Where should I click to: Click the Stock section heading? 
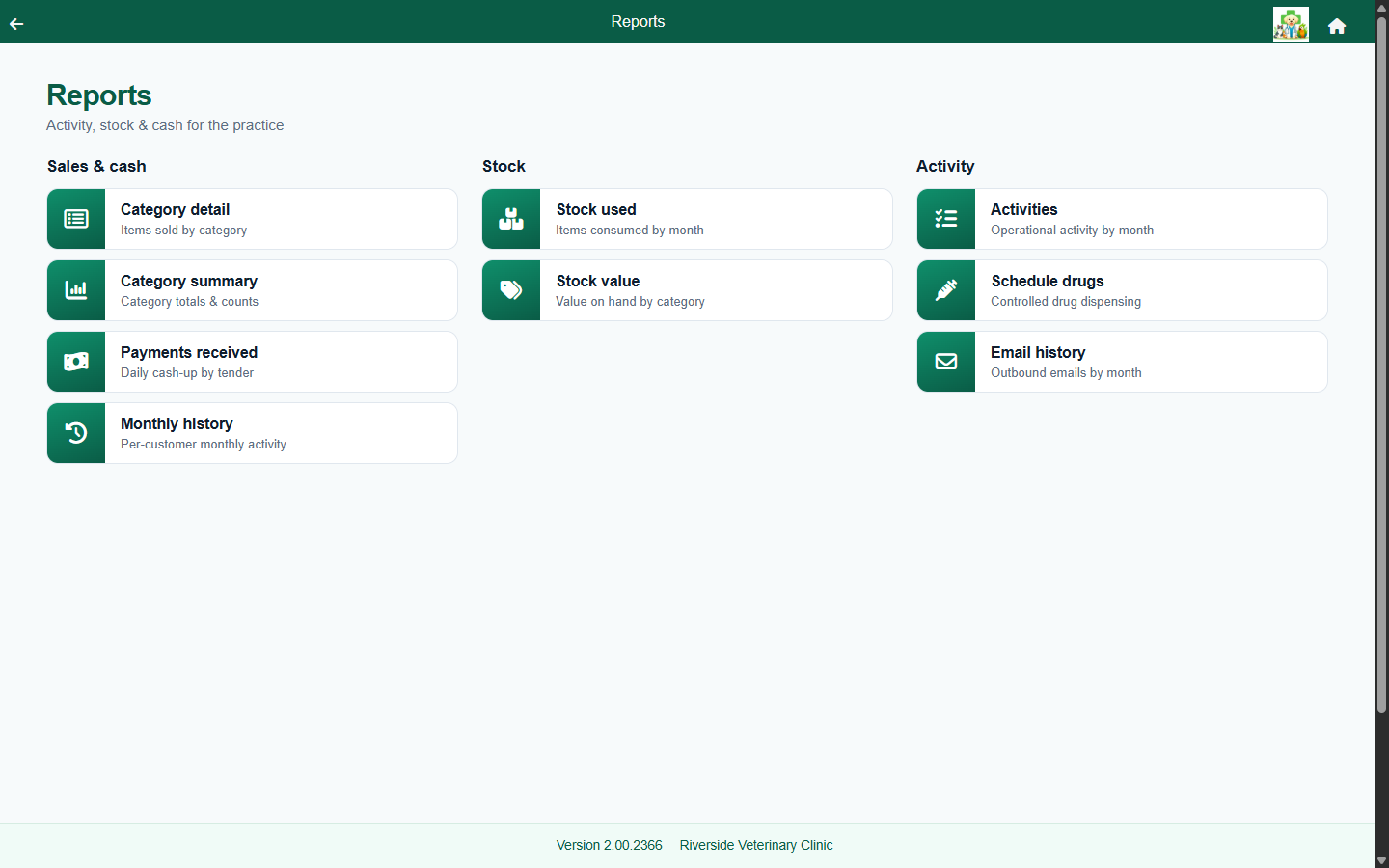[504, 166]
